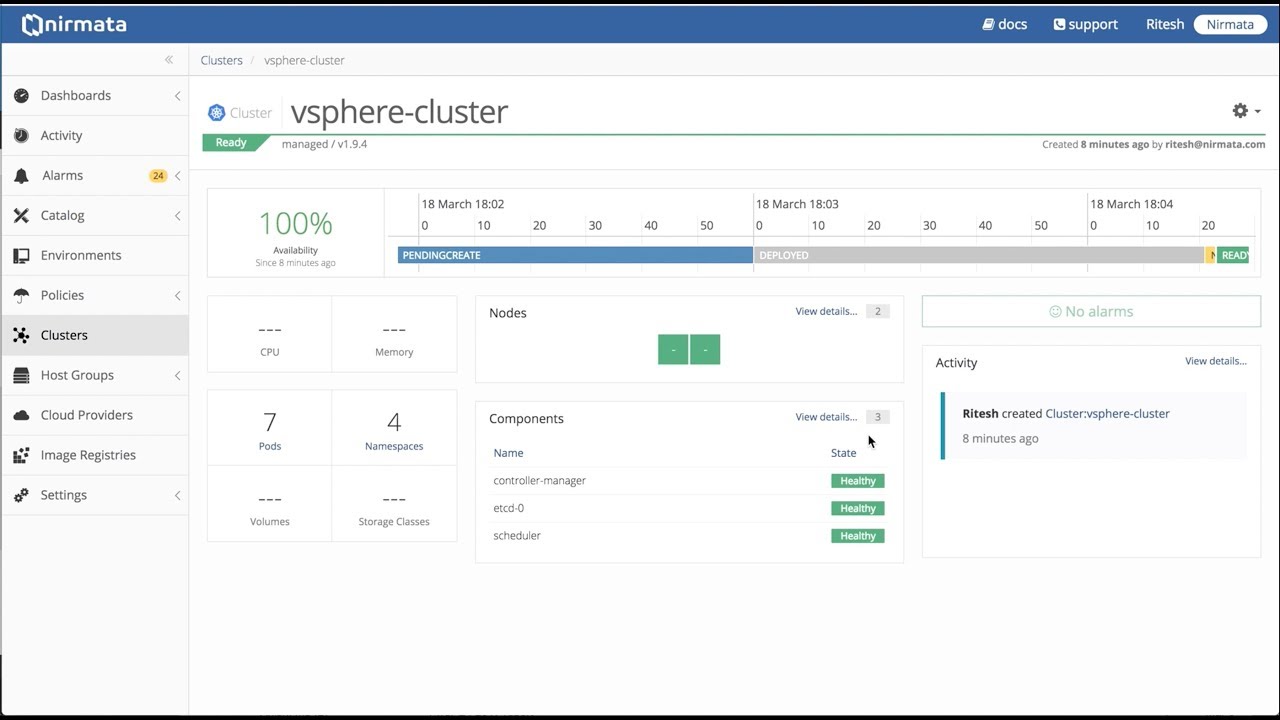Click the Image Registries icon
This screenshot has width=1280, height=720.
click(x=21, y=456)
